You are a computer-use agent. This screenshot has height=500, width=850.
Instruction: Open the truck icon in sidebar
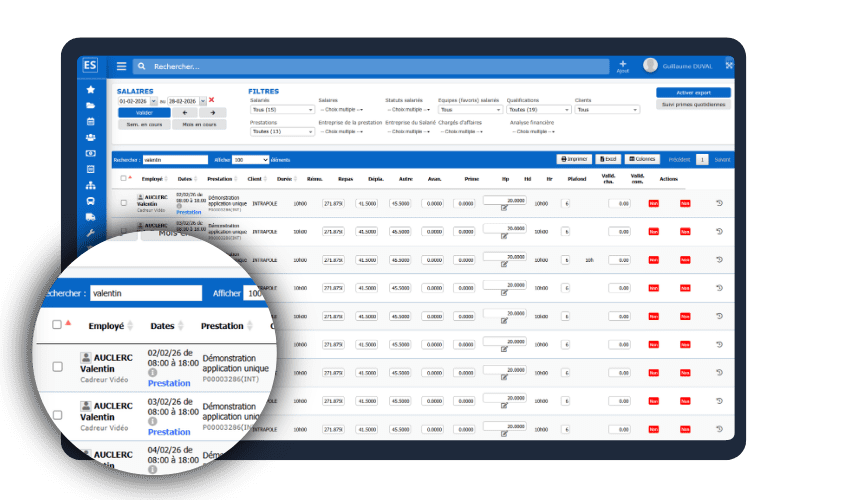(91, 217)
